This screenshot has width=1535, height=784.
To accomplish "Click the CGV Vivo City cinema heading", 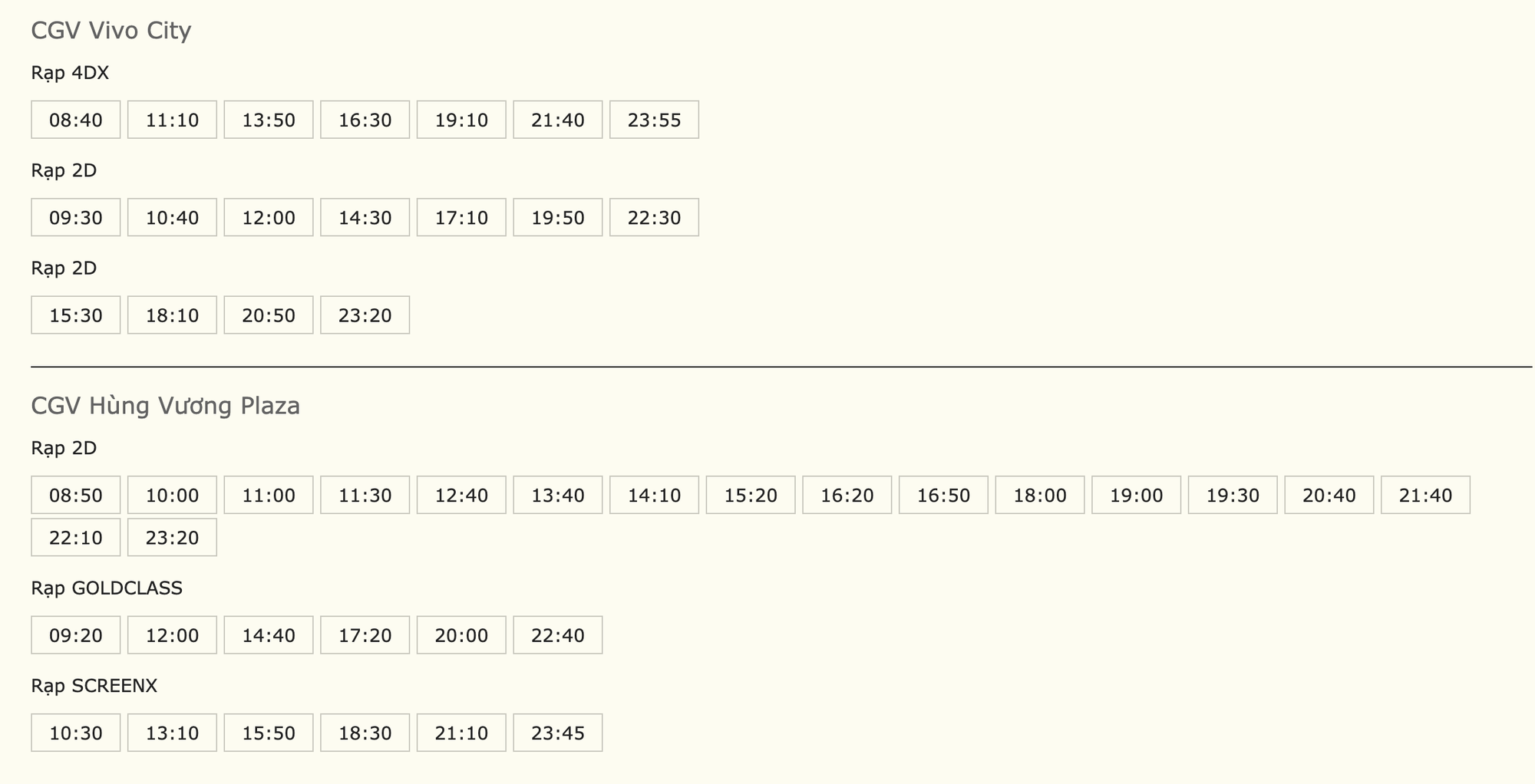I will point(111,31).
